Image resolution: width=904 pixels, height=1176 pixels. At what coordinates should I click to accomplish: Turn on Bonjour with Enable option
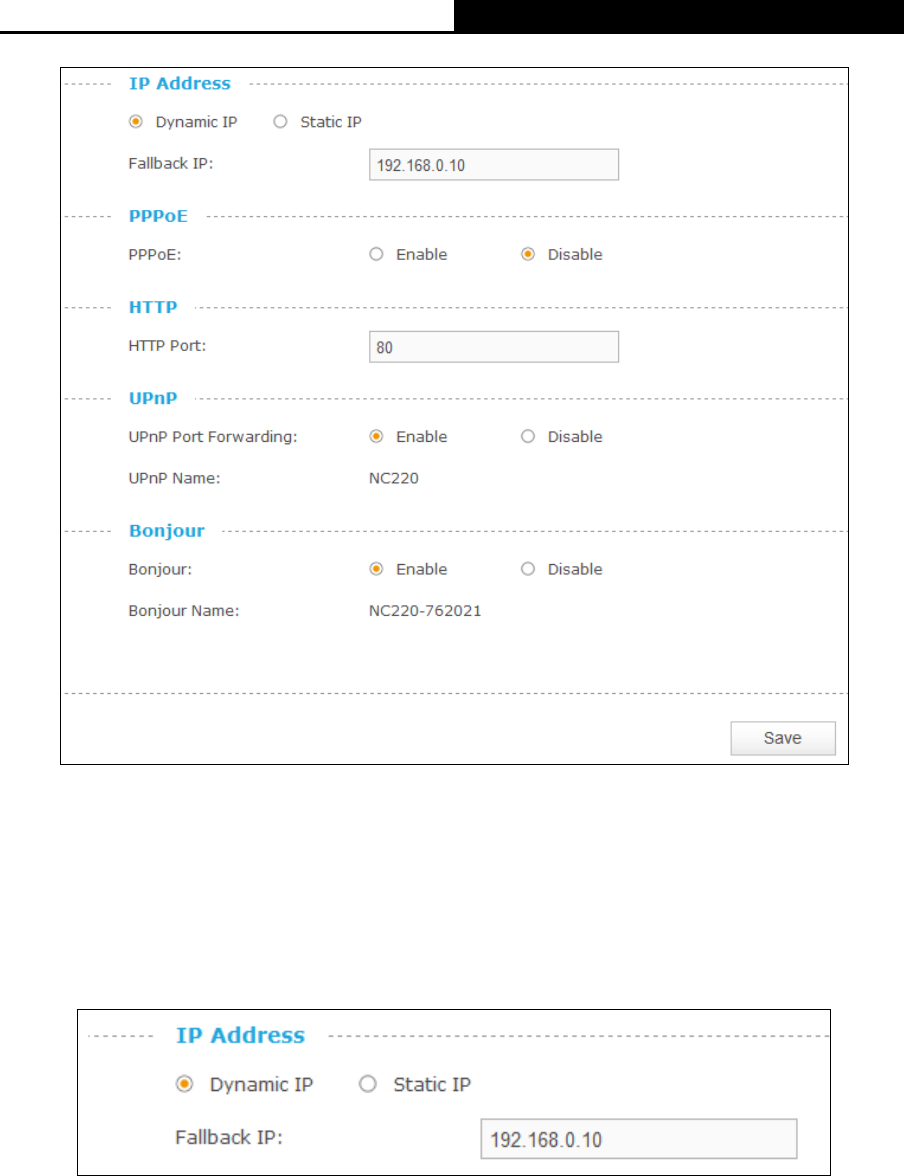pyautogui.click(x=377, y=569)
